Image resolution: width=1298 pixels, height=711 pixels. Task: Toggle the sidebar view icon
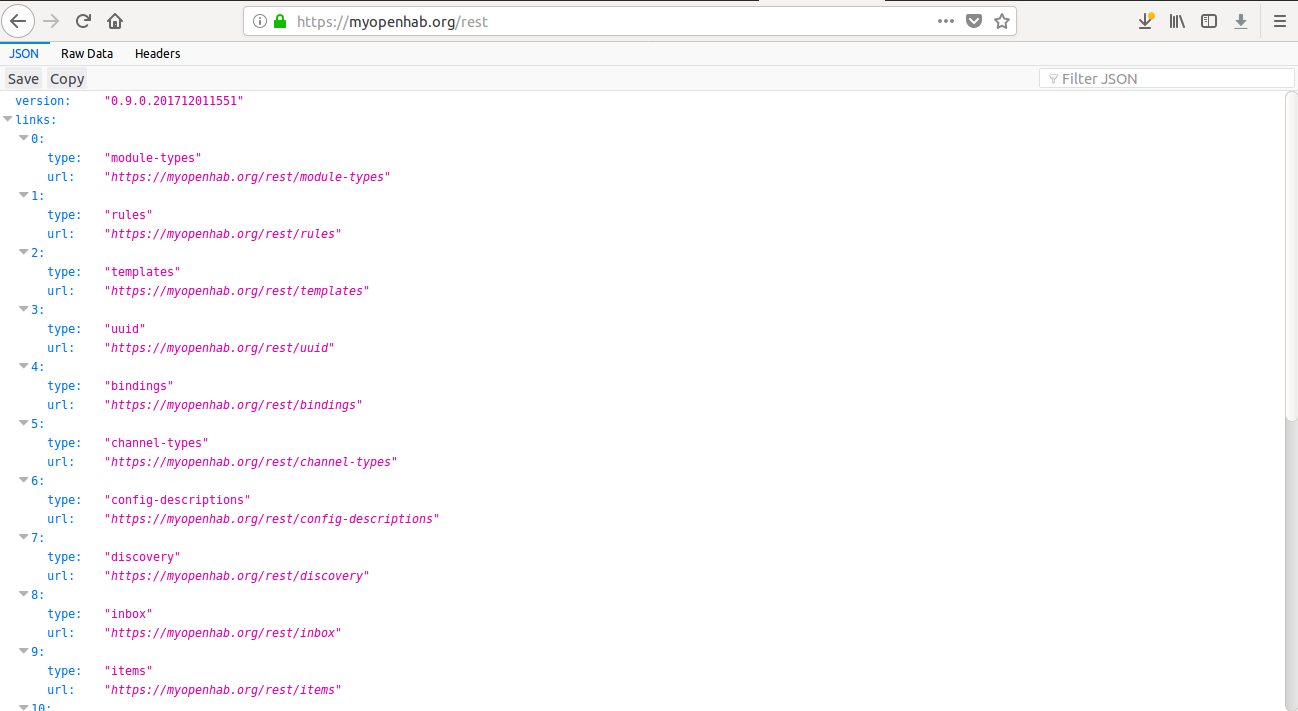coord(1209,21)
